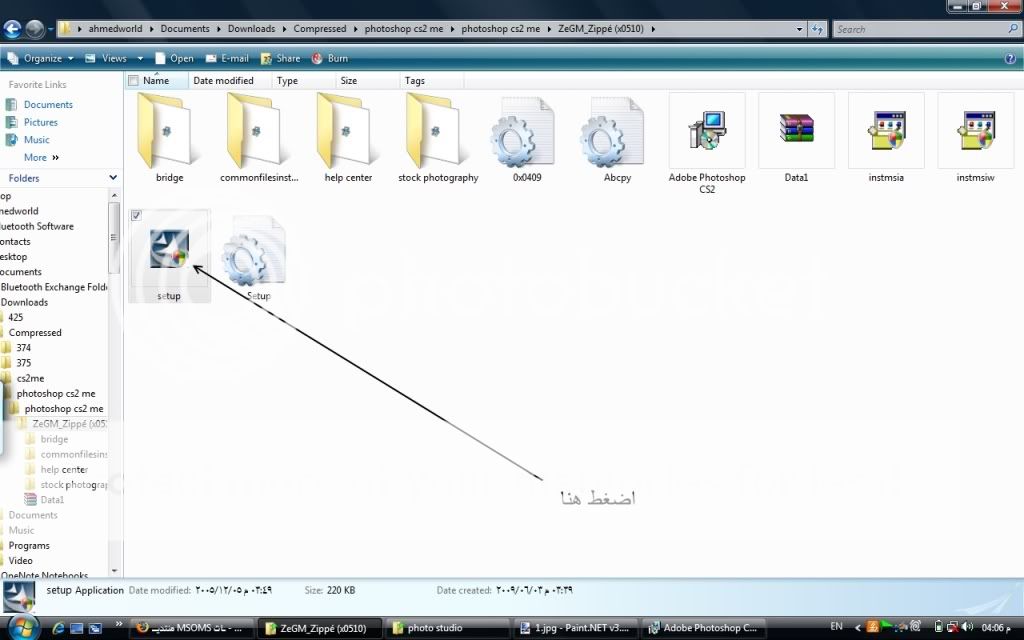Select the instmsia installer icon

click(886, 132)
